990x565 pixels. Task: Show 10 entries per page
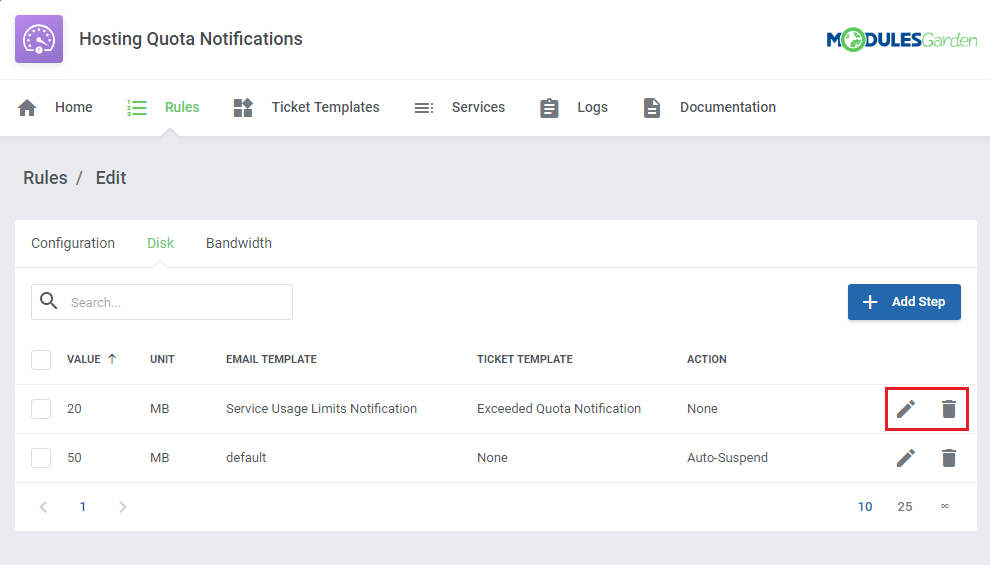click(865, 506)
